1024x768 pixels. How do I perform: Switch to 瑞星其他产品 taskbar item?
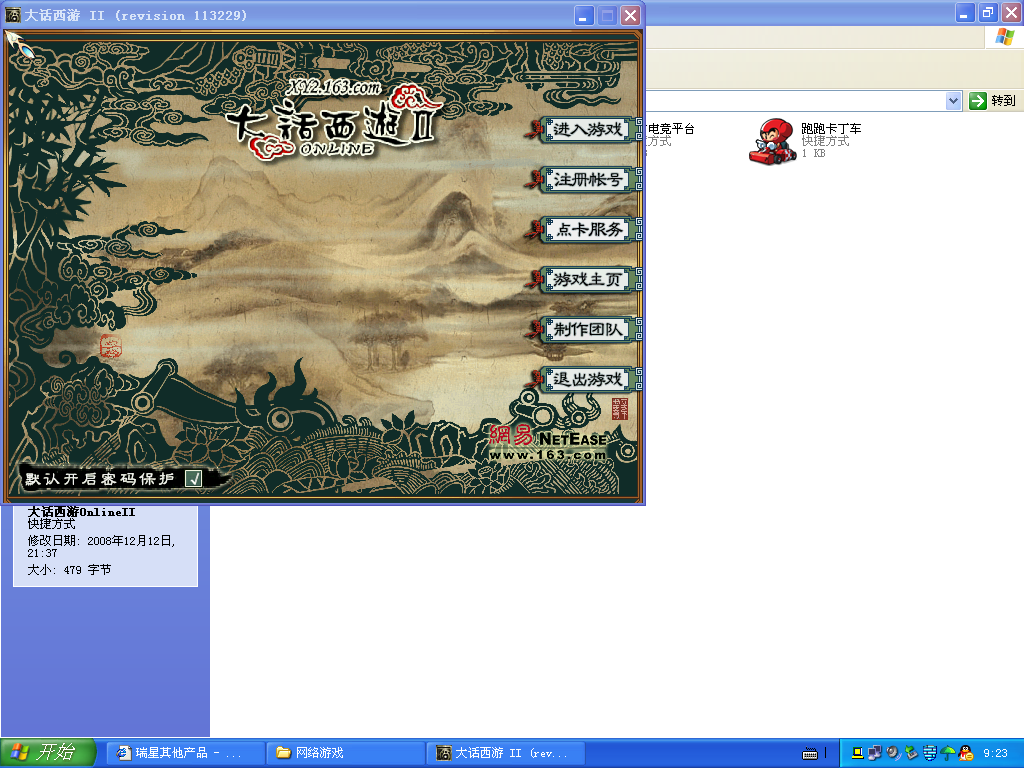(x=186, y=753)
